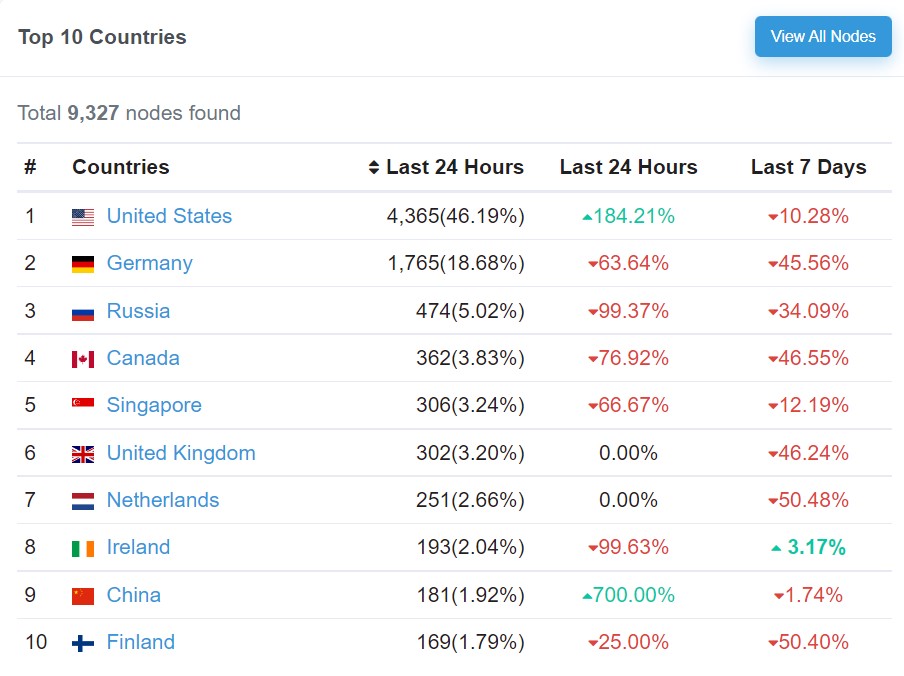Click the Russia flag icon
This screenshot has width=904, height=676.
tap(85, 311)
